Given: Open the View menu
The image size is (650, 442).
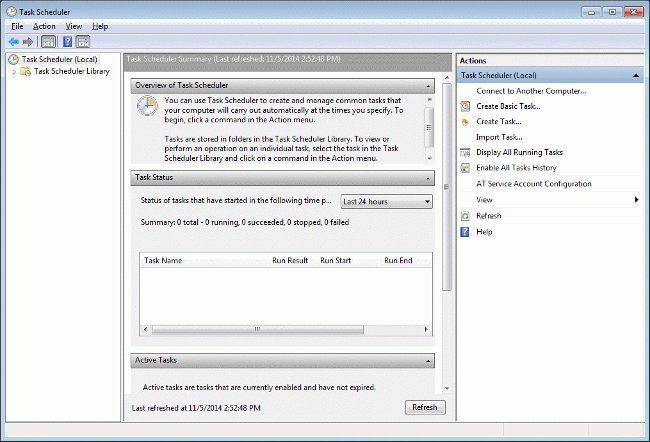Looking at the screenshot, I should click(74, 26).
